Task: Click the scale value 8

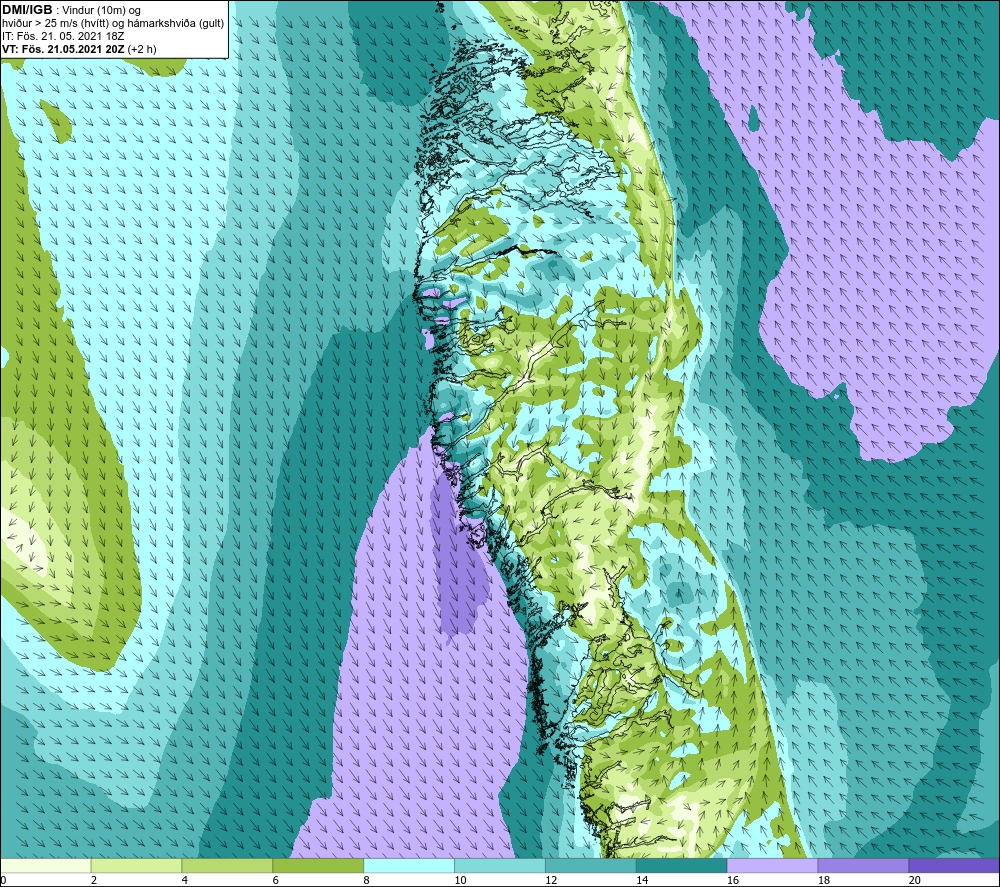Action: (366, 880)
